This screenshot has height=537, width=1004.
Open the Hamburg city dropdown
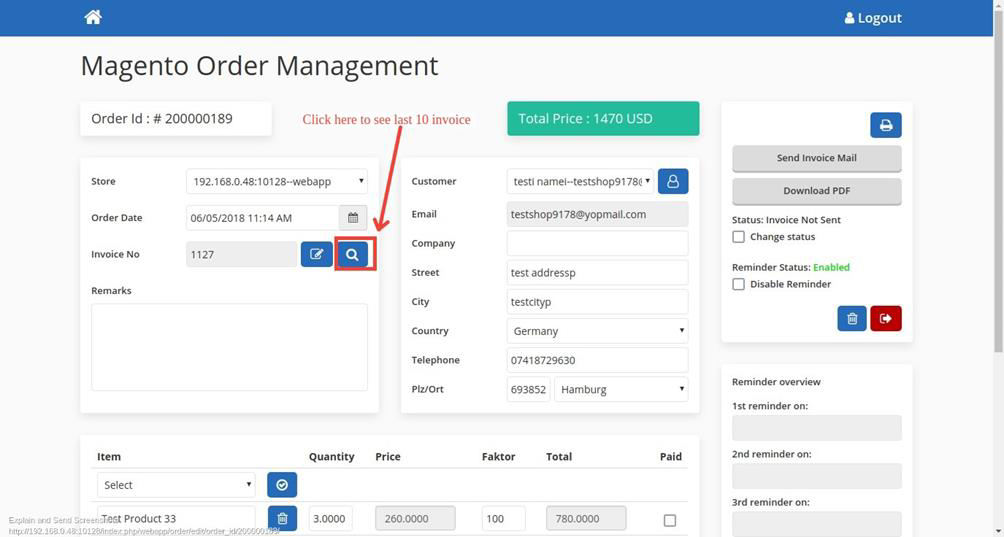621,389
